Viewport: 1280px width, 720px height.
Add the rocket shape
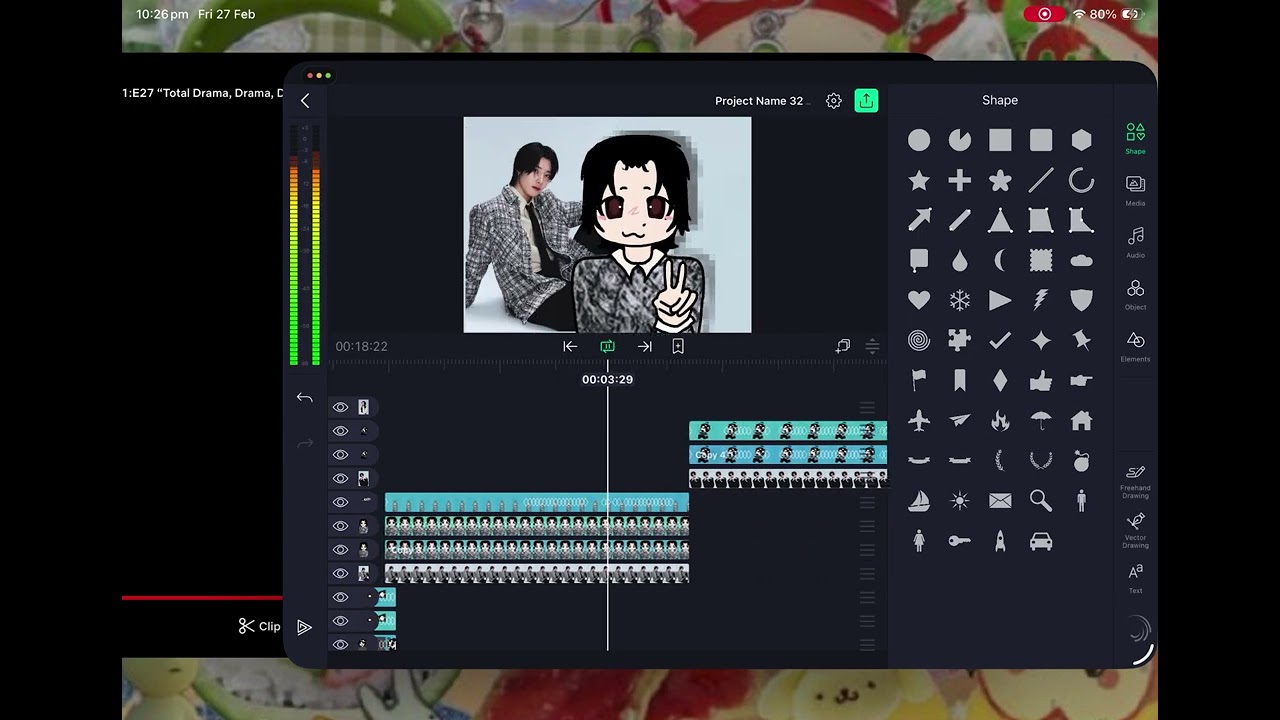click(x=1000, y=541)
